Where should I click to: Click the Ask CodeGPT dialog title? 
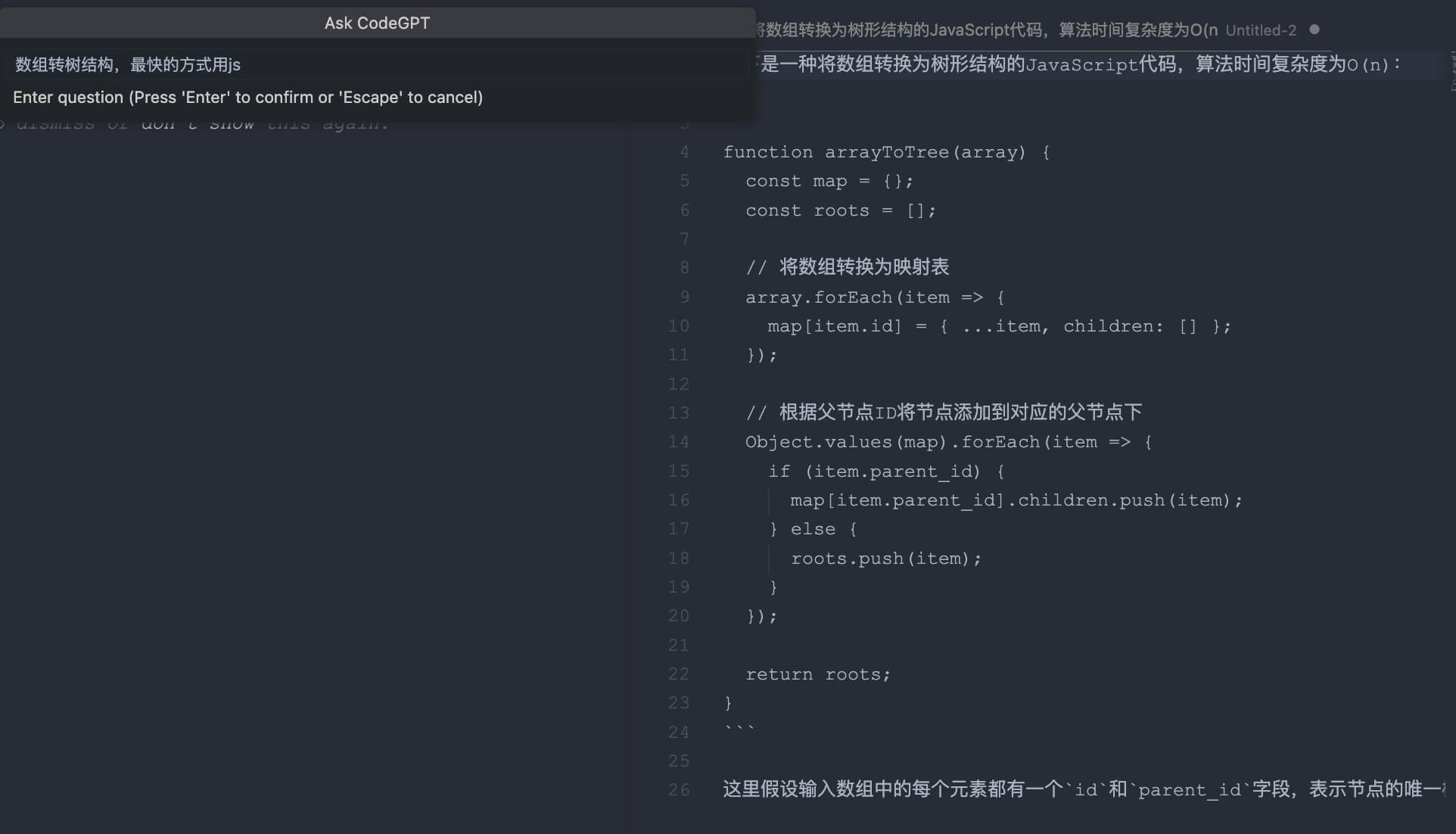click(377, 23)
